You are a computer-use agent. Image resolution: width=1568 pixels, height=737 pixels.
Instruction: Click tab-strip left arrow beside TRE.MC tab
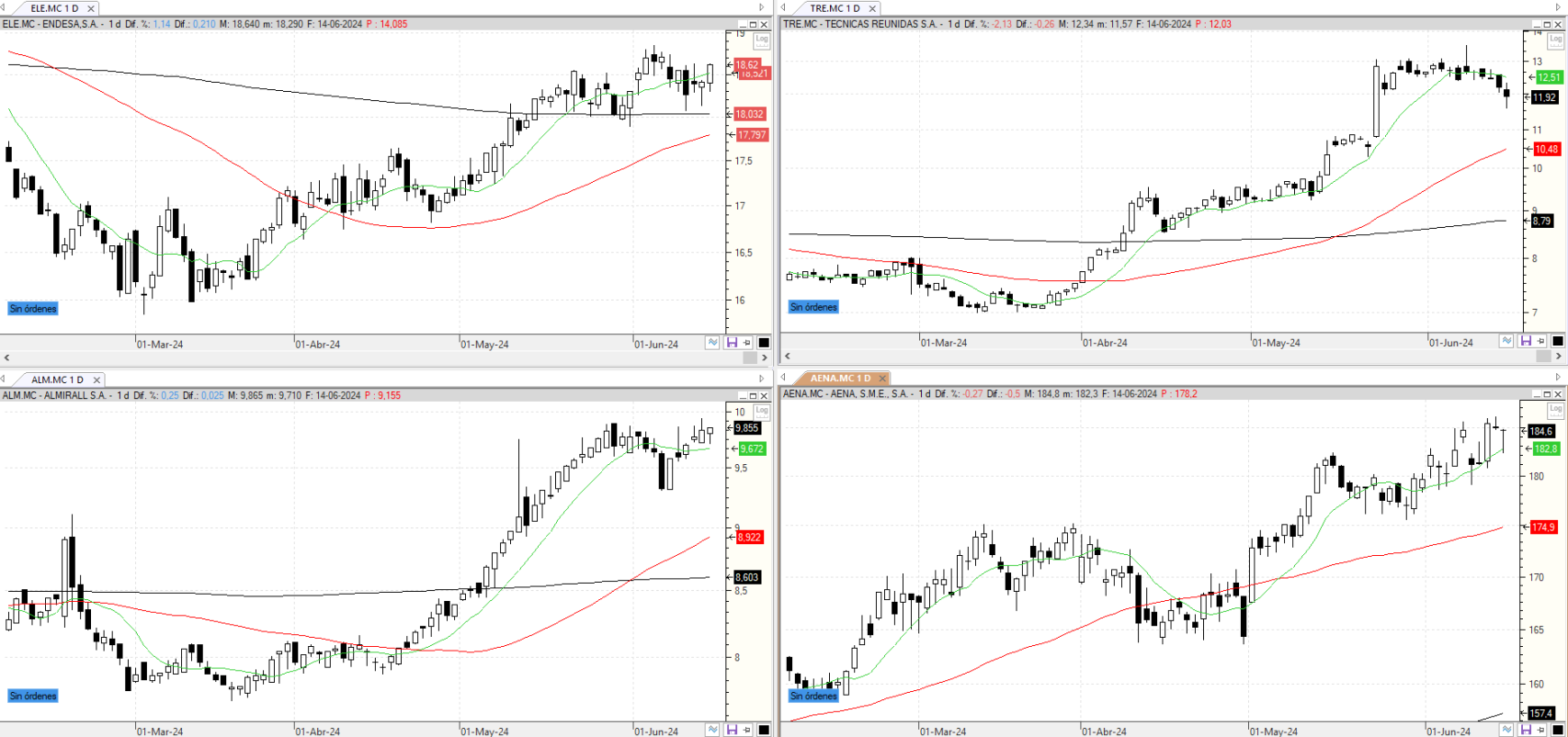[784, 7]
